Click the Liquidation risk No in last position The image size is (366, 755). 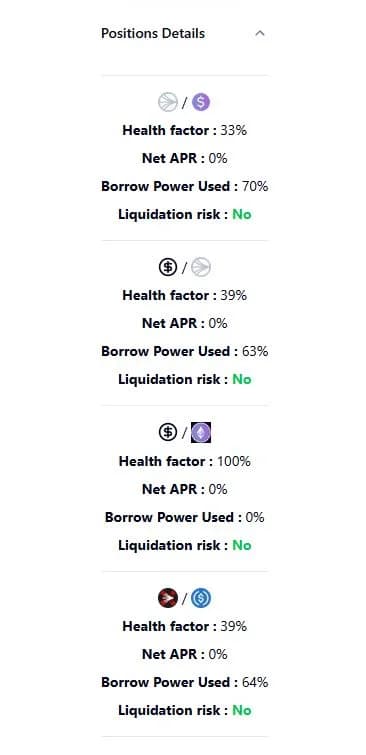click(242, 710)
